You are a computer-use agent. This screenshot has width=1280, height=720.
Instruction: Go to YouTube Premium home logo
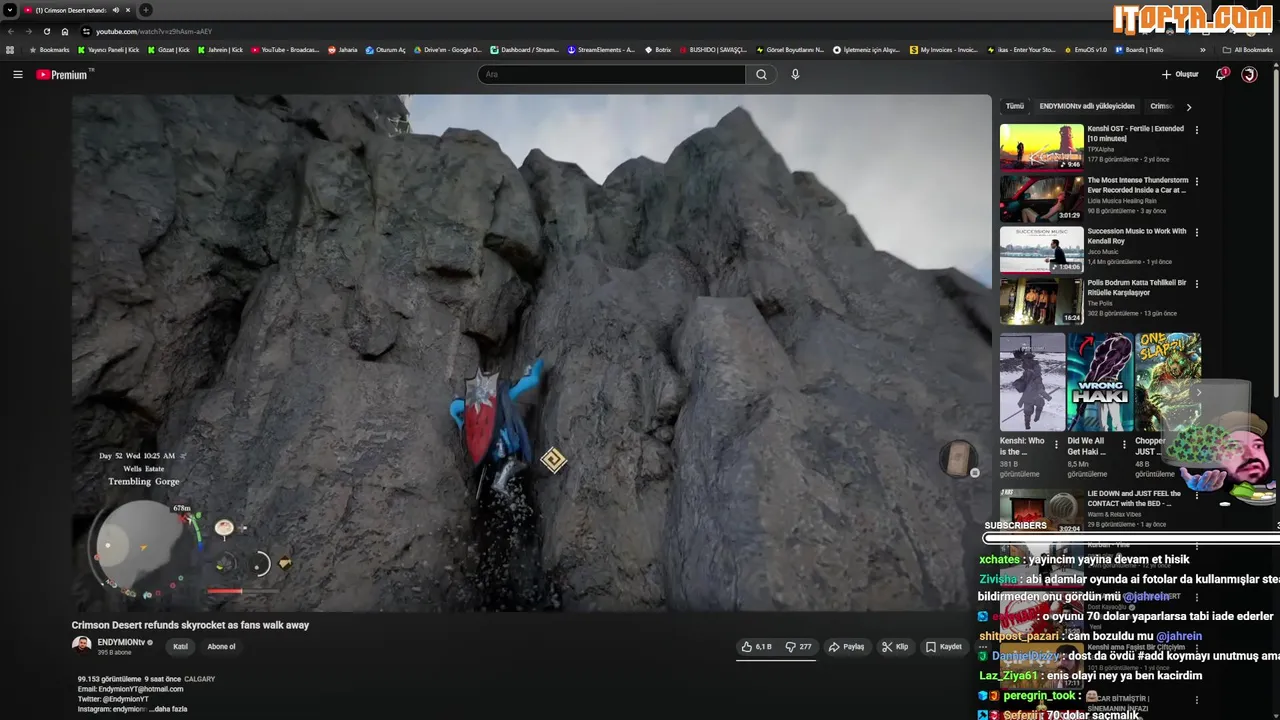[62, 75]
